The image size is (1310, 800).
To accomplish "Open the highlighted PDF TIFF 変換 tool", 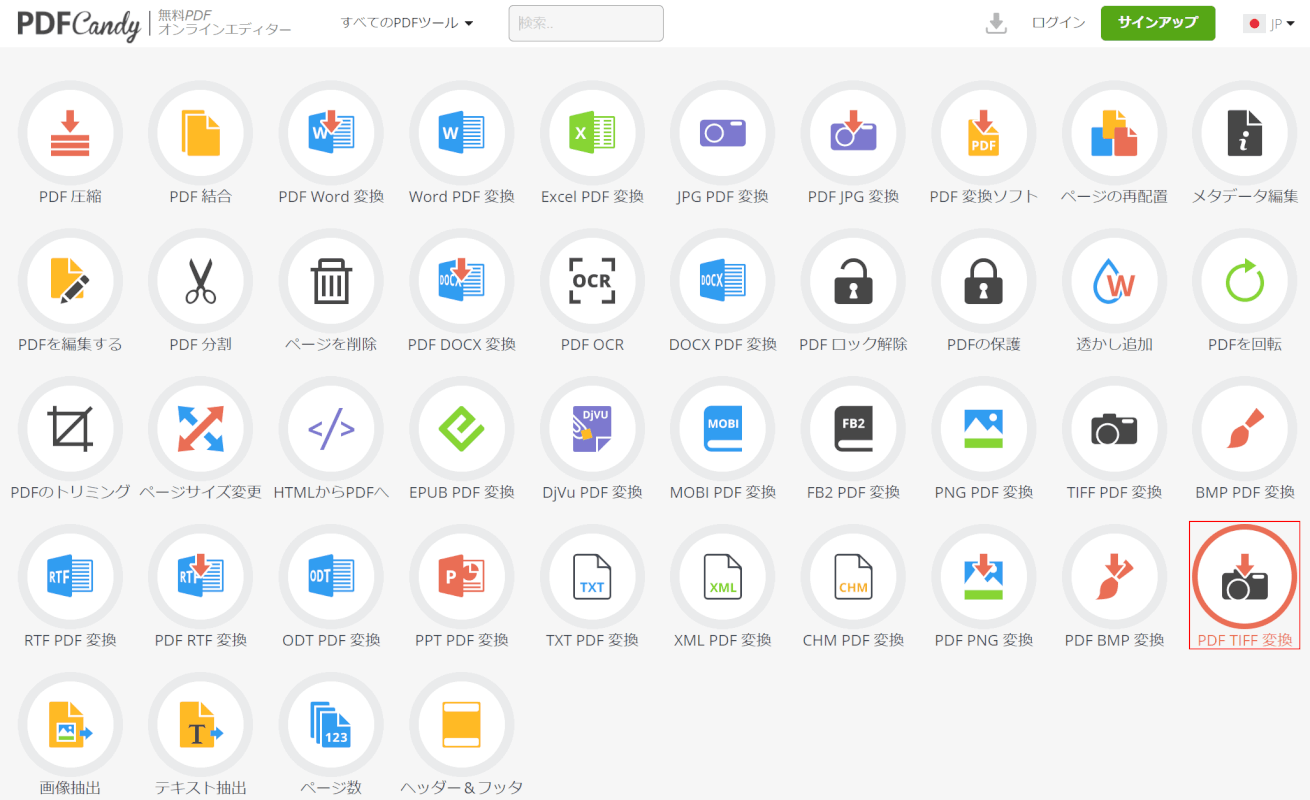I will pyautogui.click(x=1244, y=577).
